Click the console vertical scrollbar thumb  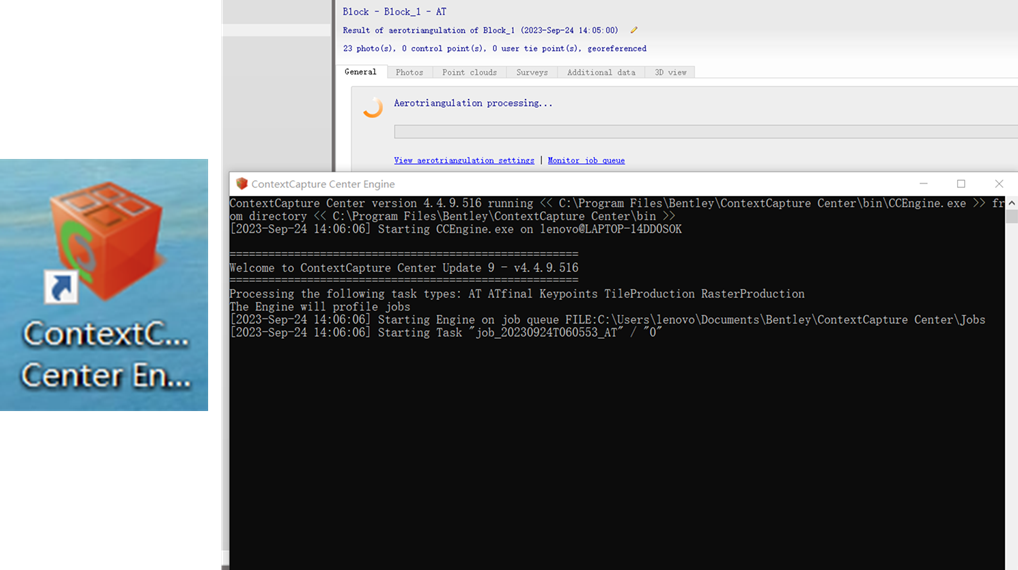[x=1012, y=217]
